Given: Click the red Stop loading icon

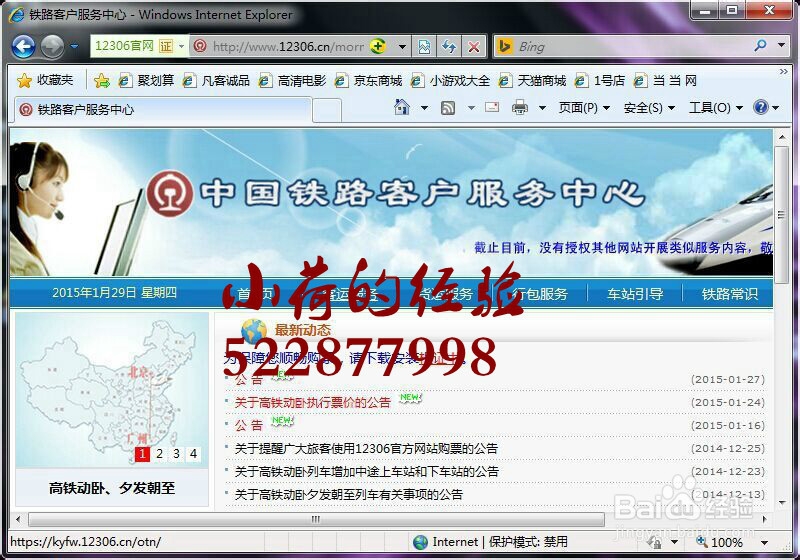Looking at the screenshot, I should click(474, 47).
